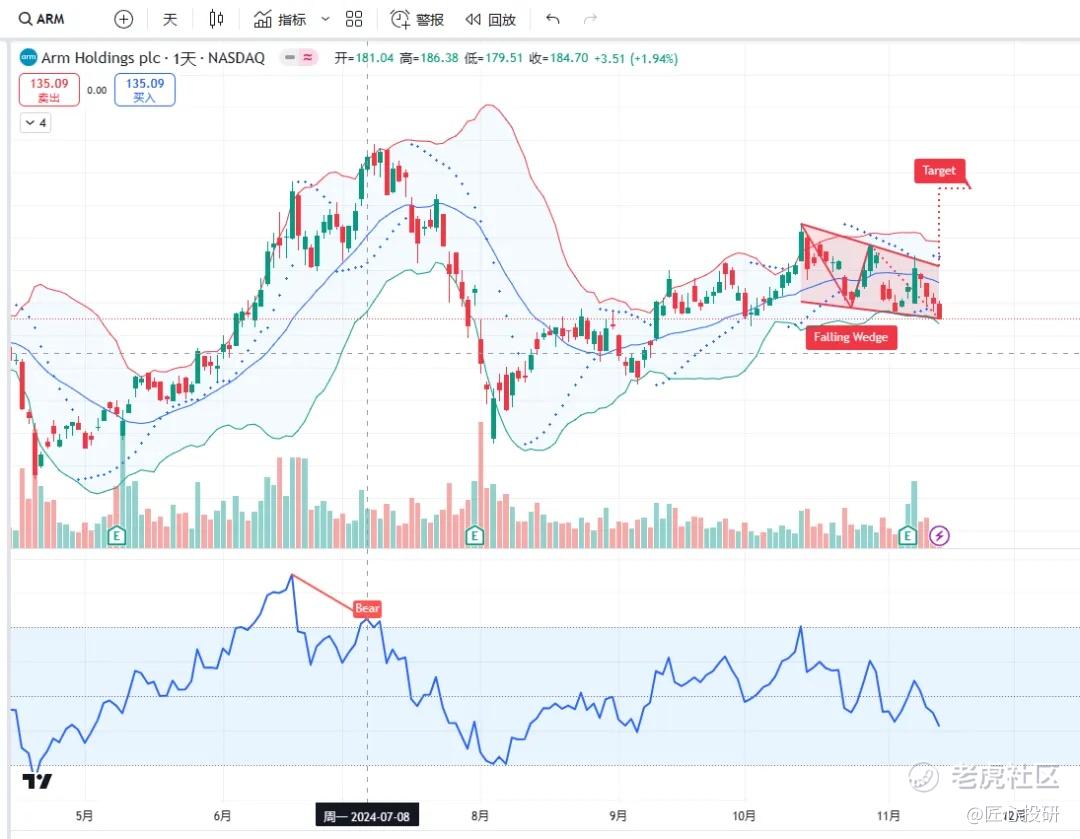The height and width of the screenshot is (839, 1080).
Task: Expand the indicators favorites chevron
Action: click(326, 19)
